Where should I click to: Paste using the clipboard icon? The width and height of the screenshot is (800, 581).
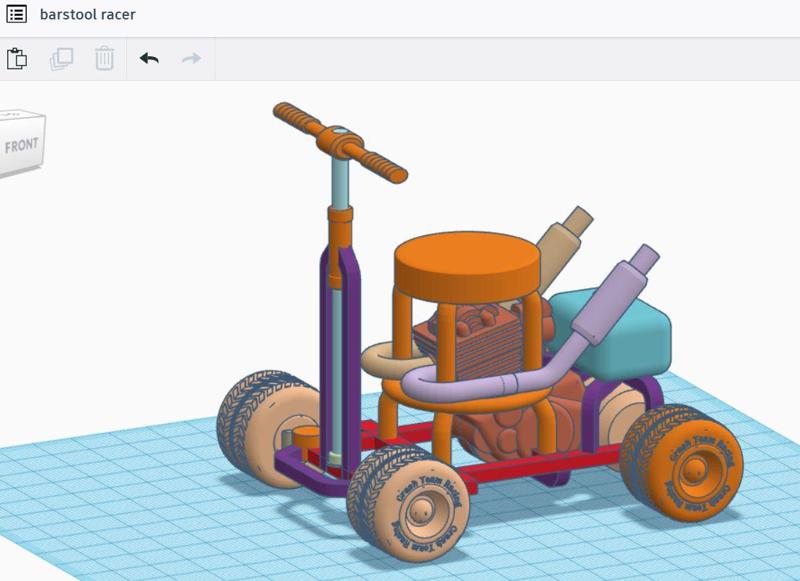[17, 58]
